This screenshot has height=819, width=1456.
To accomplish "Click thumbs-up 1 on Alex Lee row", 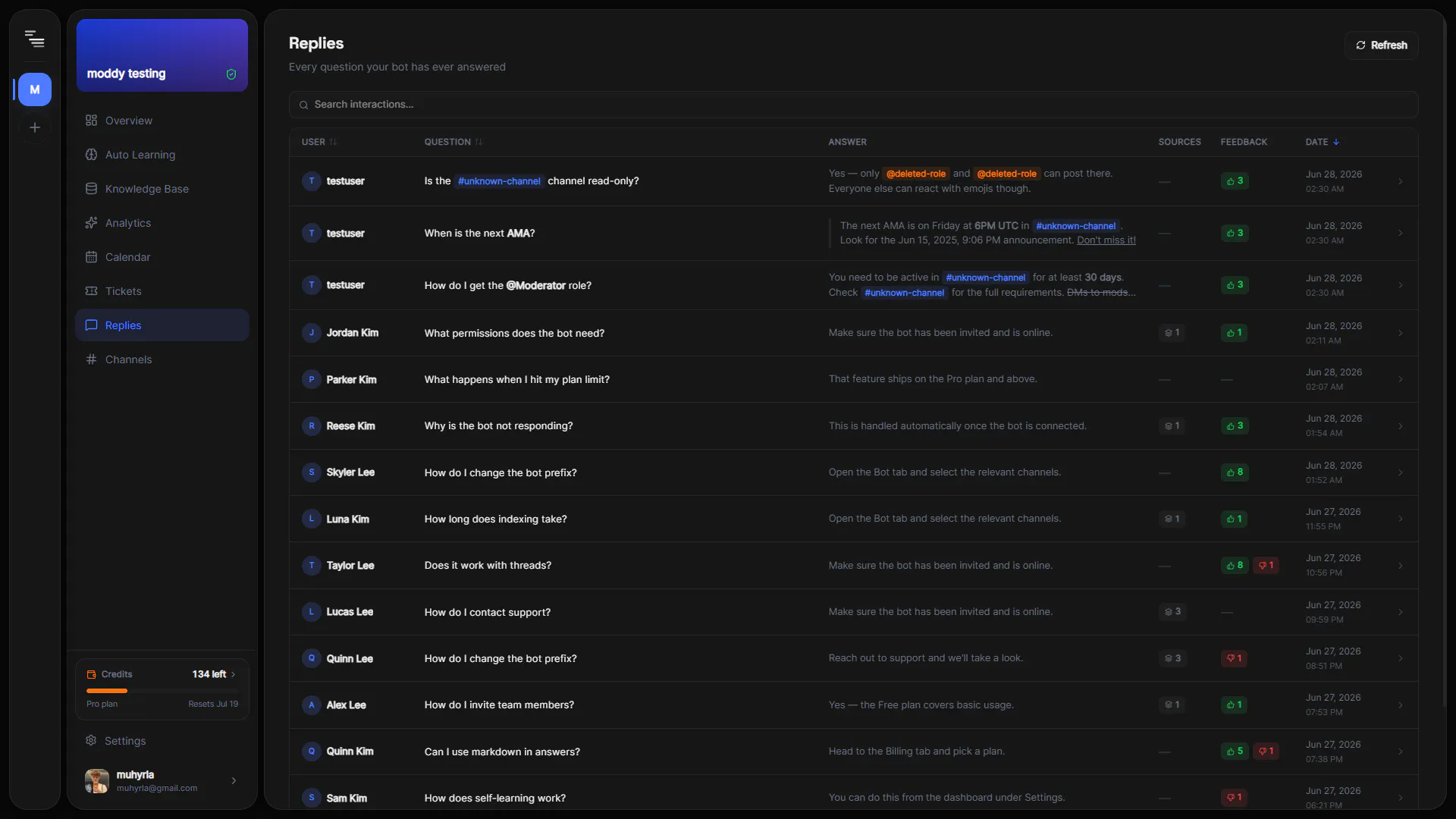I will click(x=1235, y=705).
